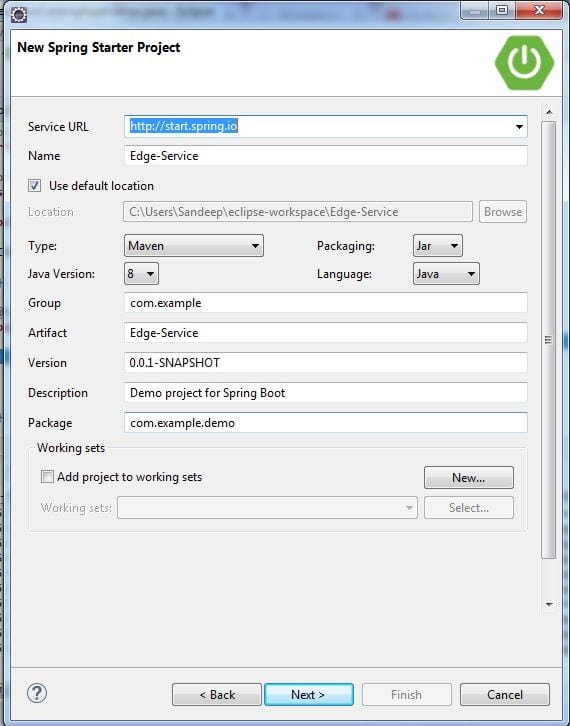The height and width of the screenshot is (726, 570).
Task: Open the help question mark icon
Action: [37, 693]
